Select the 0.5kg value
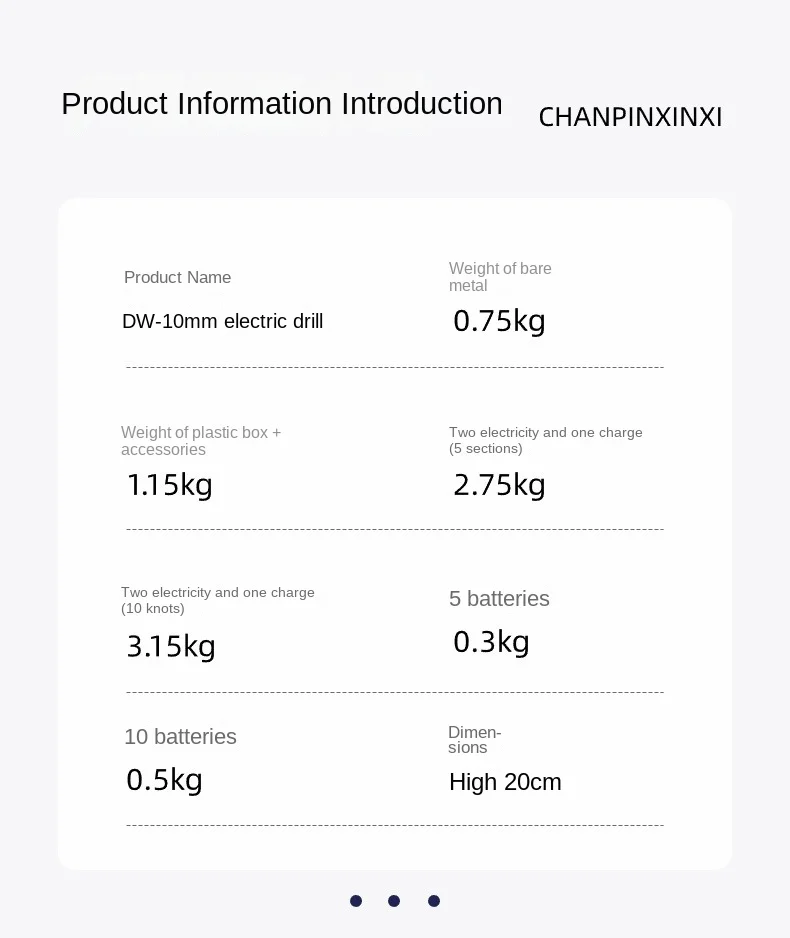Screen dimensions: 790x938 (164, 780)
